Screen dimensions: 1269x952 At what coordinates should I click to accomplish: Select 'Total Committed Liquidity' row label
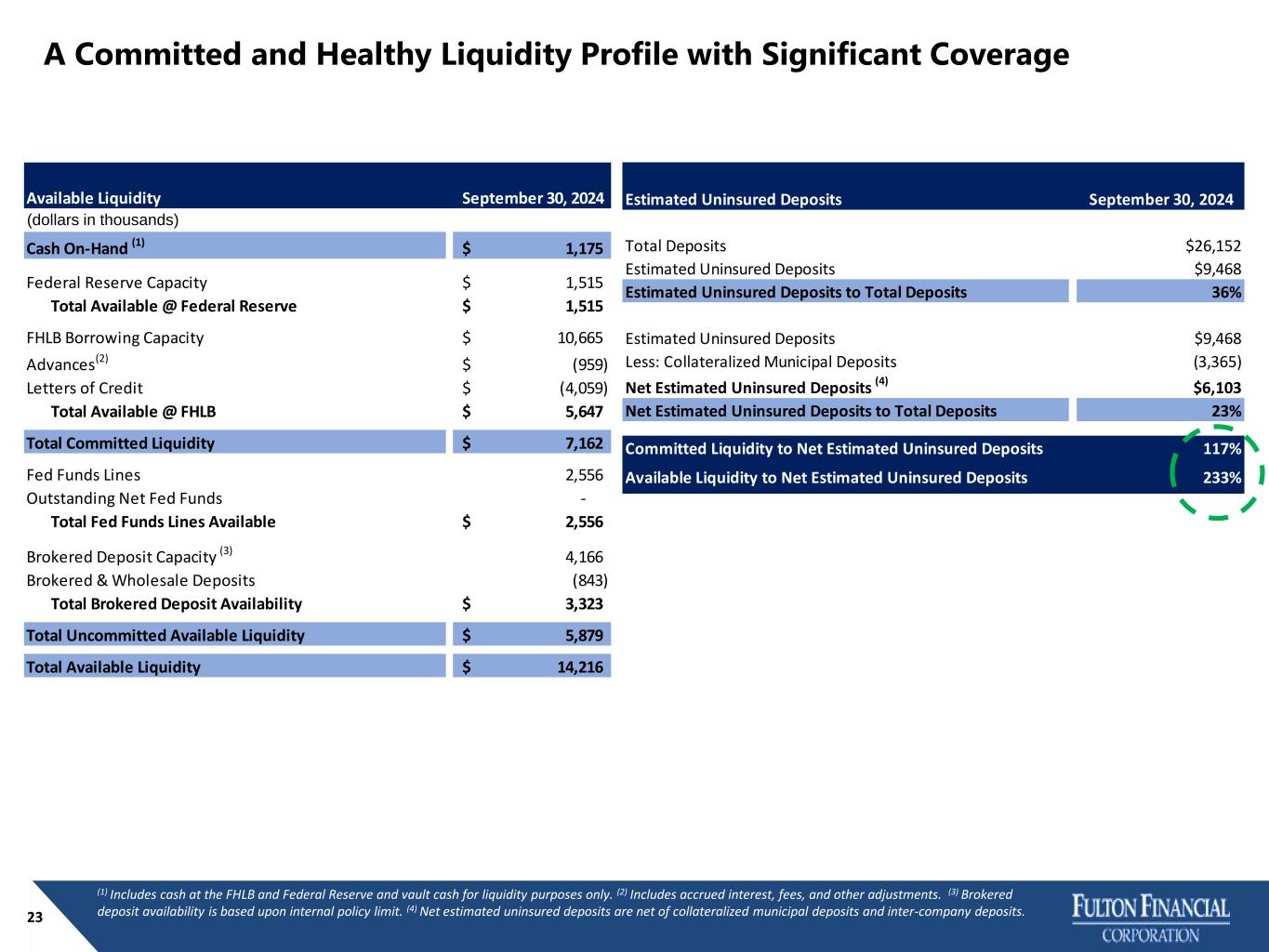tap(120, 443)
